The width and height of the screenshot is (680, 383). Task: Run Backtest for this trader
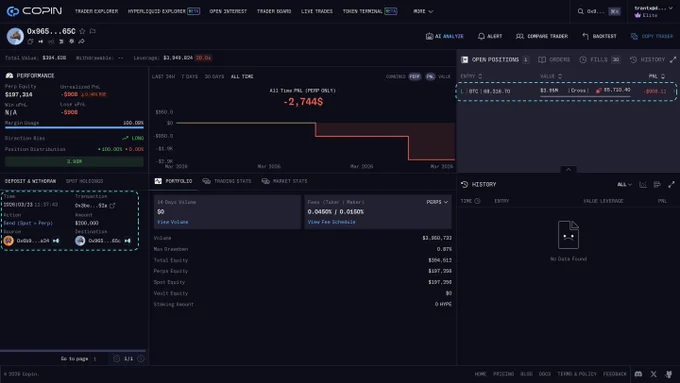pyautogui.click(x=599, y=36)
